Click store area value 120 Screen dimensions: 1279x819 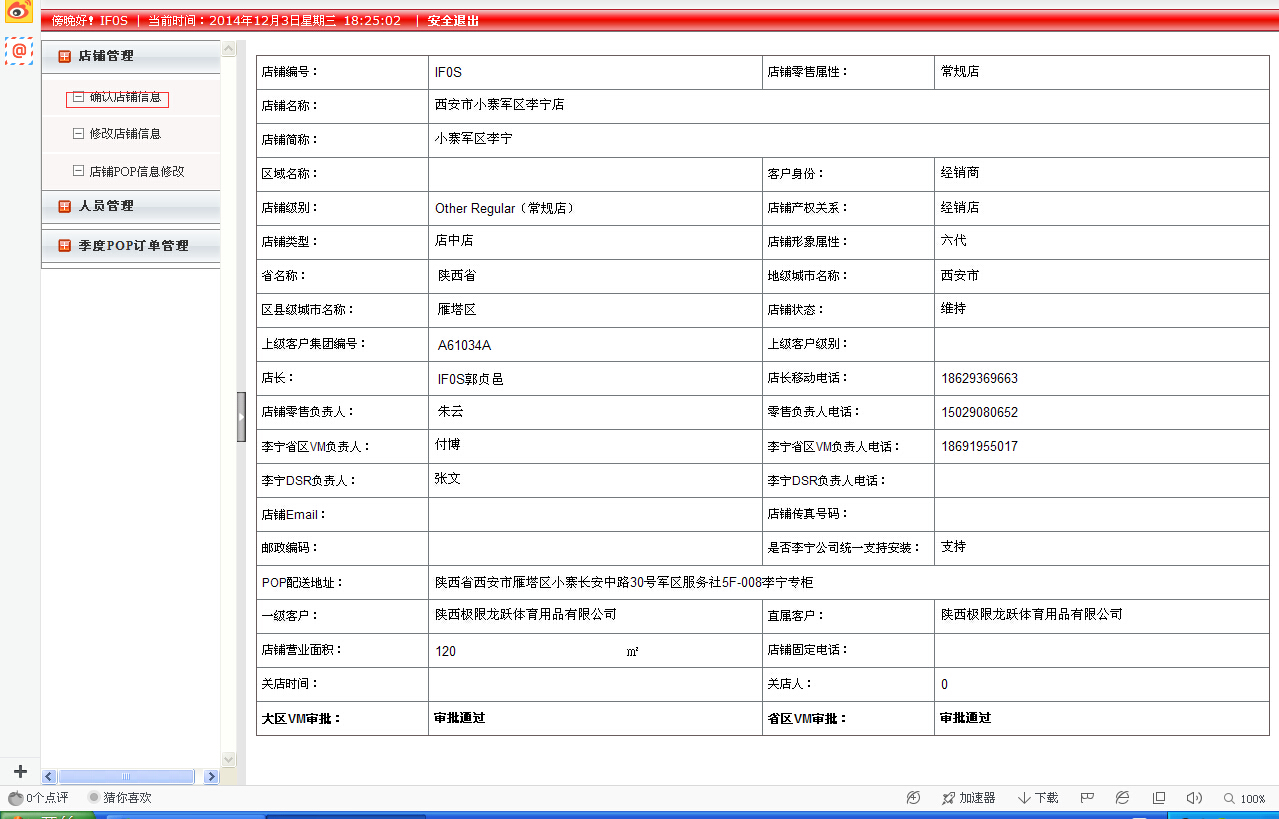pos(446,651)
